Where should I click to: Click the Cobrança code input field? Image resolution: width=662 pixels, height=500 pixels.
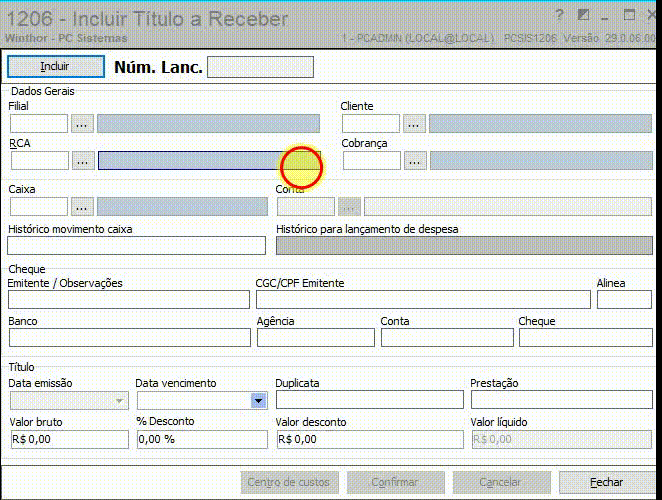pyautogui.click(x=372, y=161)
